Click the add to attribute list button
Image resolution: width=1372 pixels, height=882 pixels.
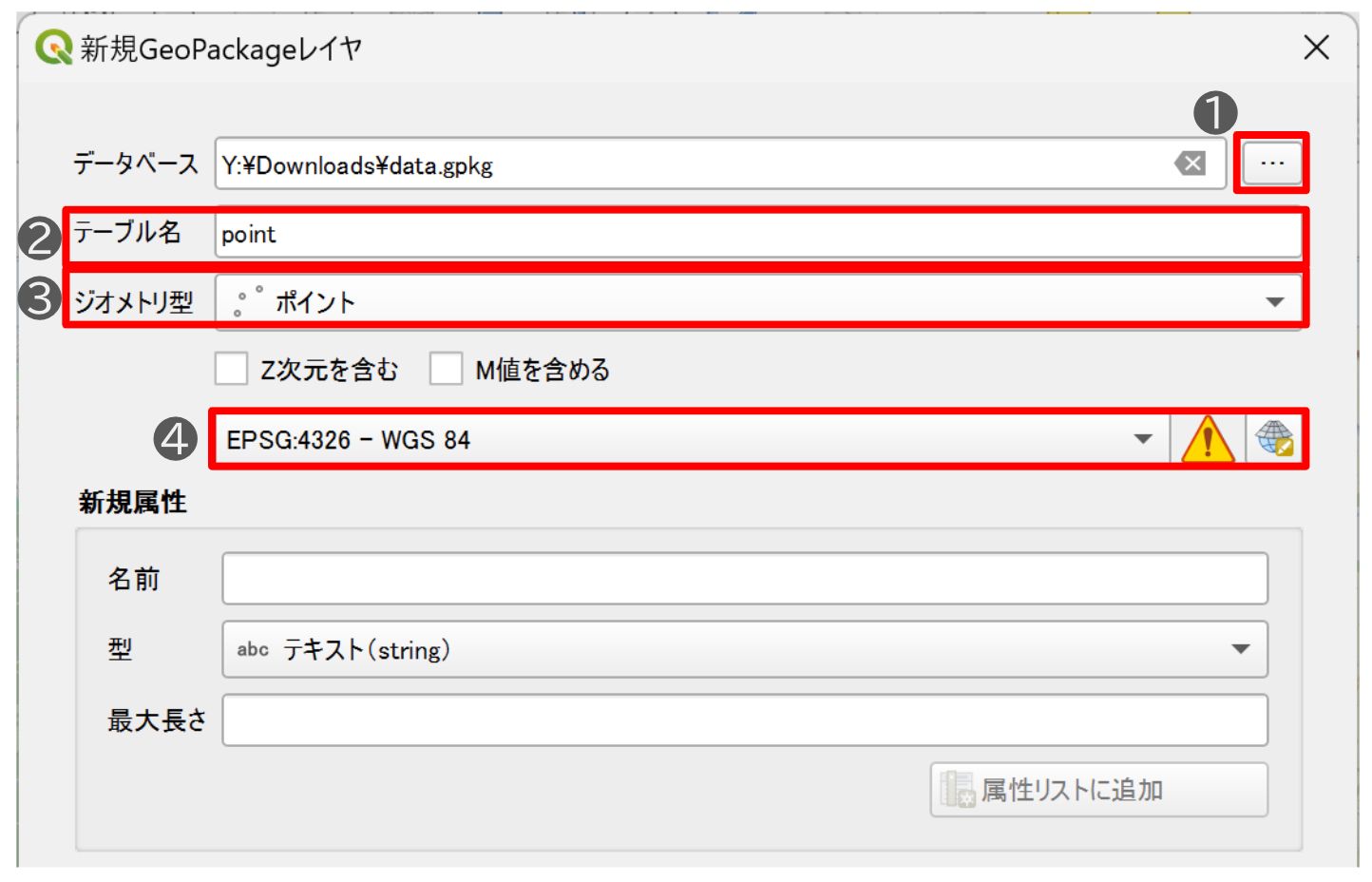1098,790
